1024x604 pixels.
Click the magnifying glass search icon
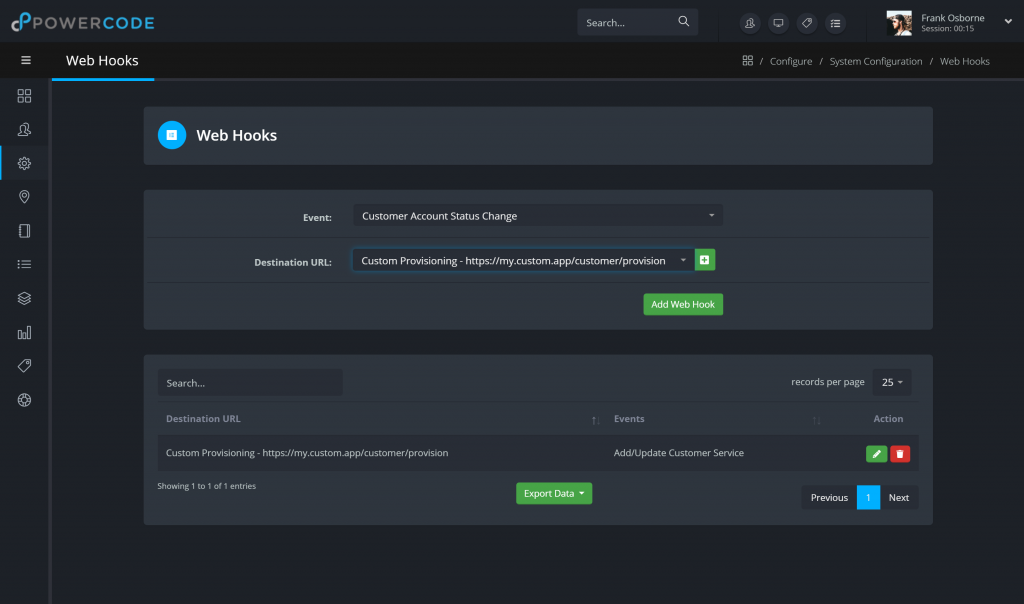[684, 21]
